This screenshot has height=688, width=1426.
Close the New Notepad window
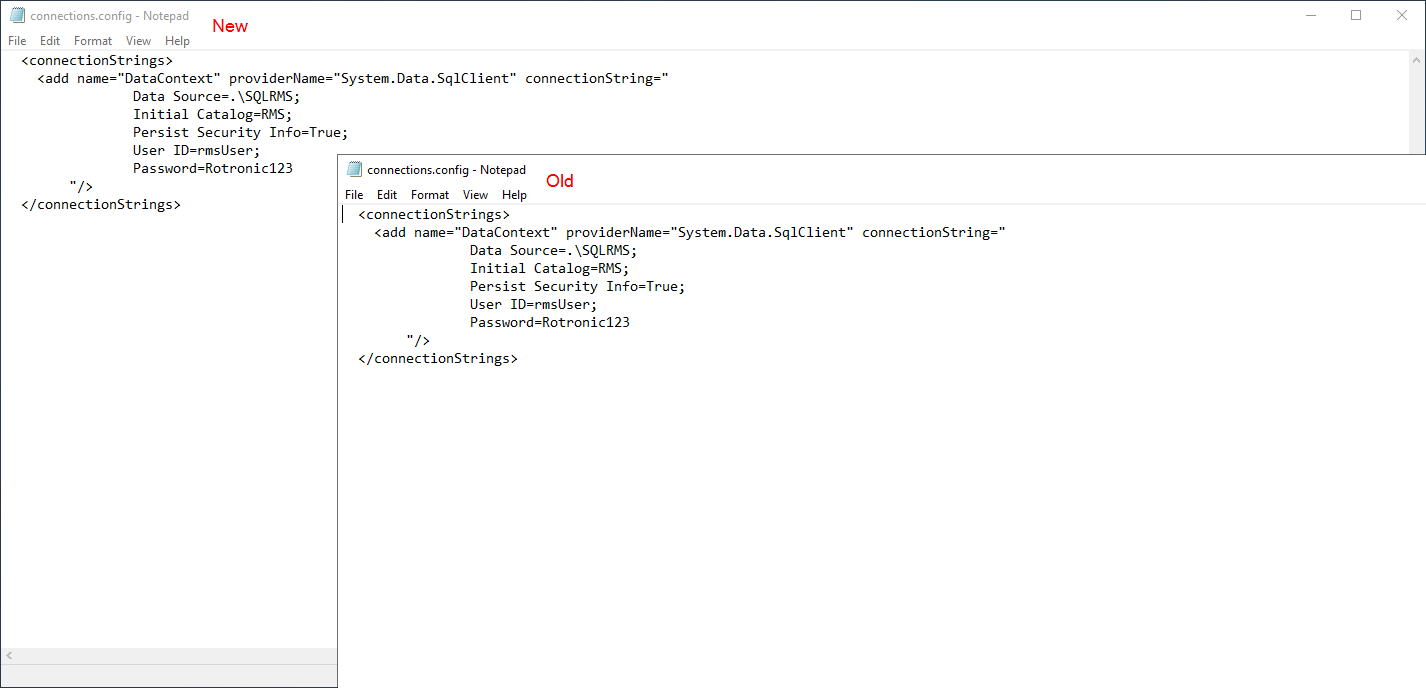click(x=1402, y=15)
